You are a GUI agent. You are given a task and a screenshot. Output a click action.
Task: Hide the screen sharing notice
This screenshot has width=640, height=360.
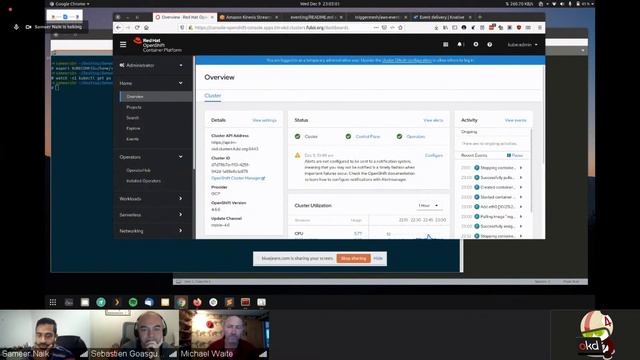[x=378, y=258]
